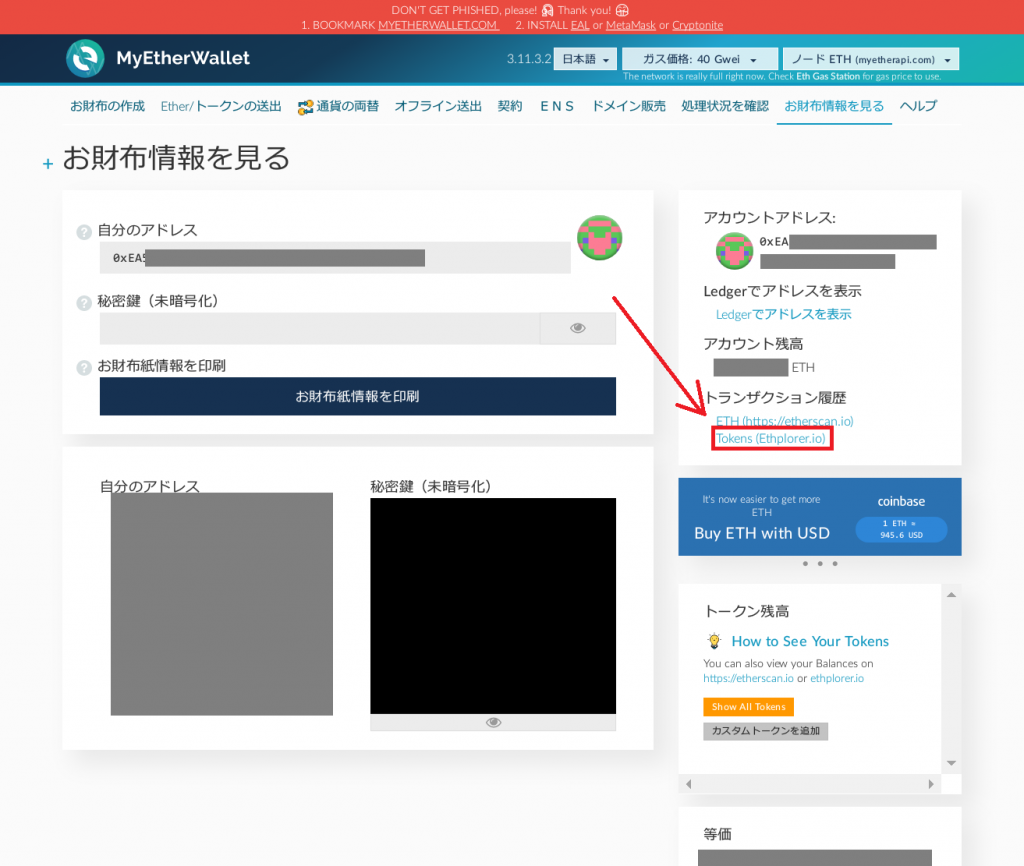
Task: Click the lightbulb icon beside How to See Your Tokens
Action: 713,641
